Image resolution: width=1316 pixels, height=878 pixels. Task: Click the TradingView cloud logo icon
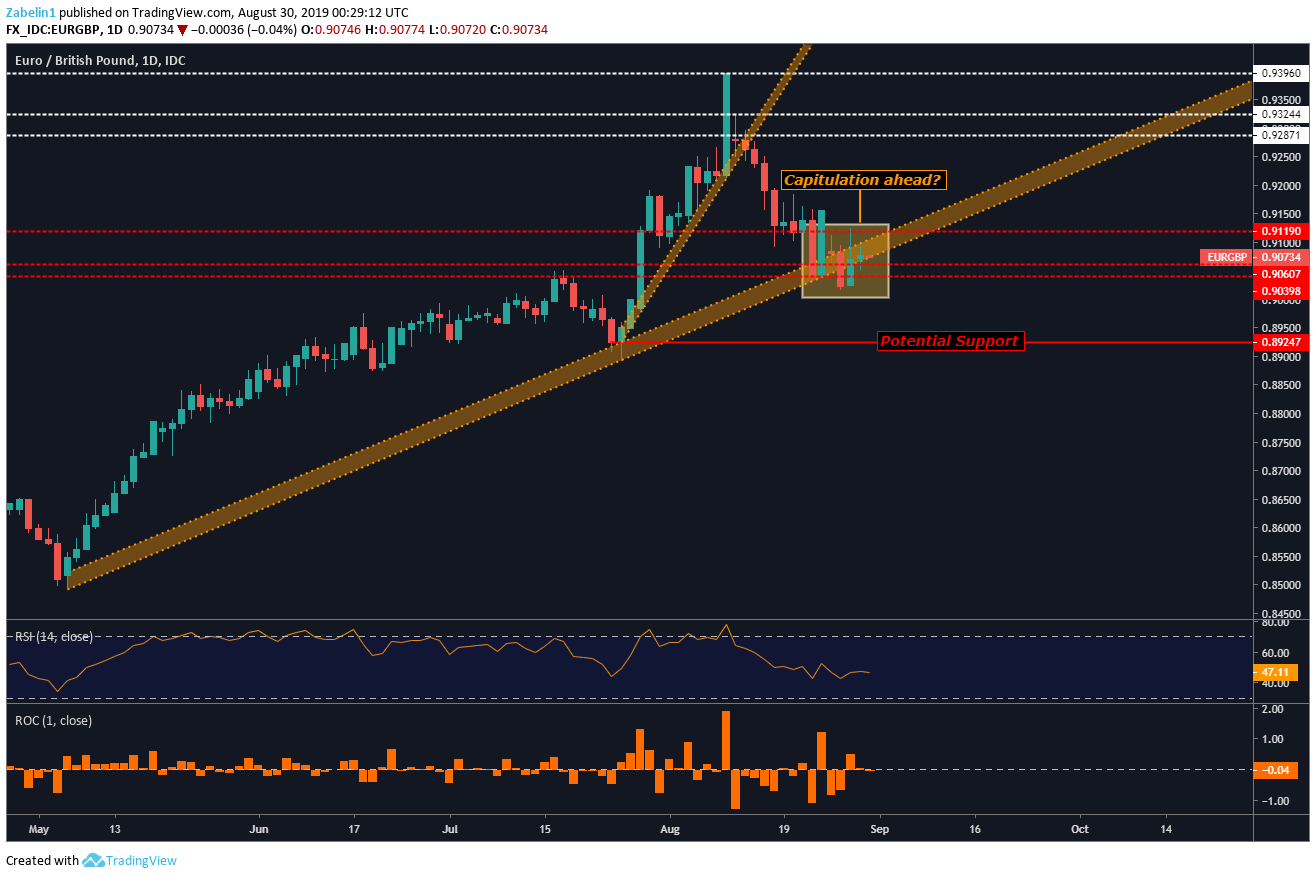pyautogui.click(x=94, y=860)
